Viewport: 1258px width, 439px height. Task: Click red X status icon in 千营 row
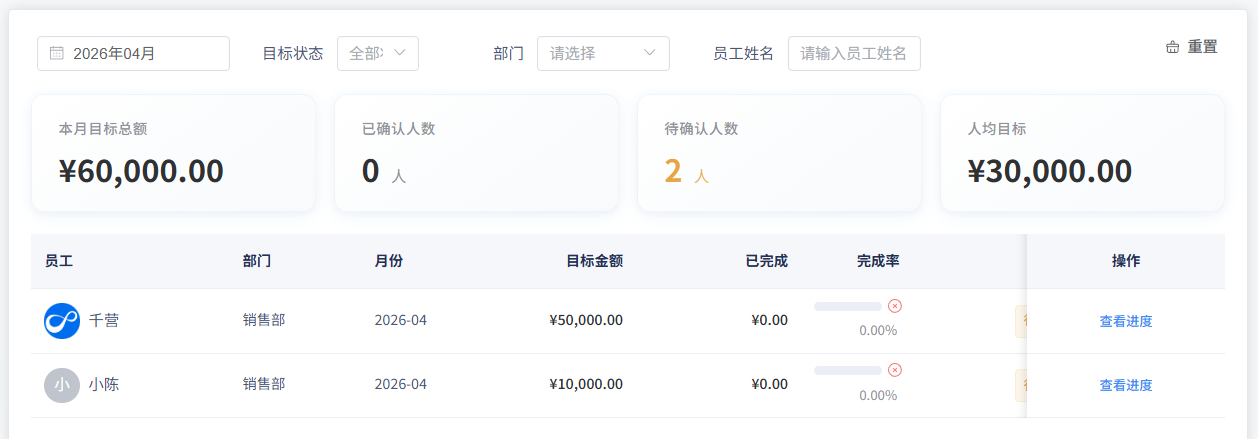point(895,306)
